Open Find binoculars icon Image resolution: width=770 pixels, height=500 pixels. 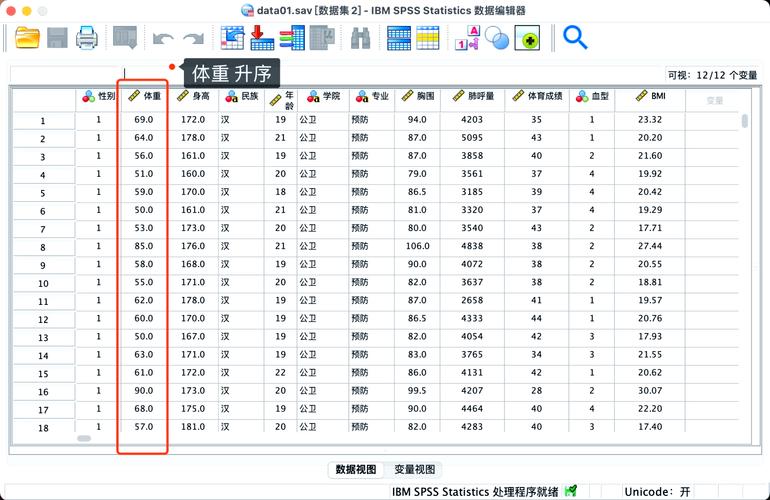coord(360,38)
